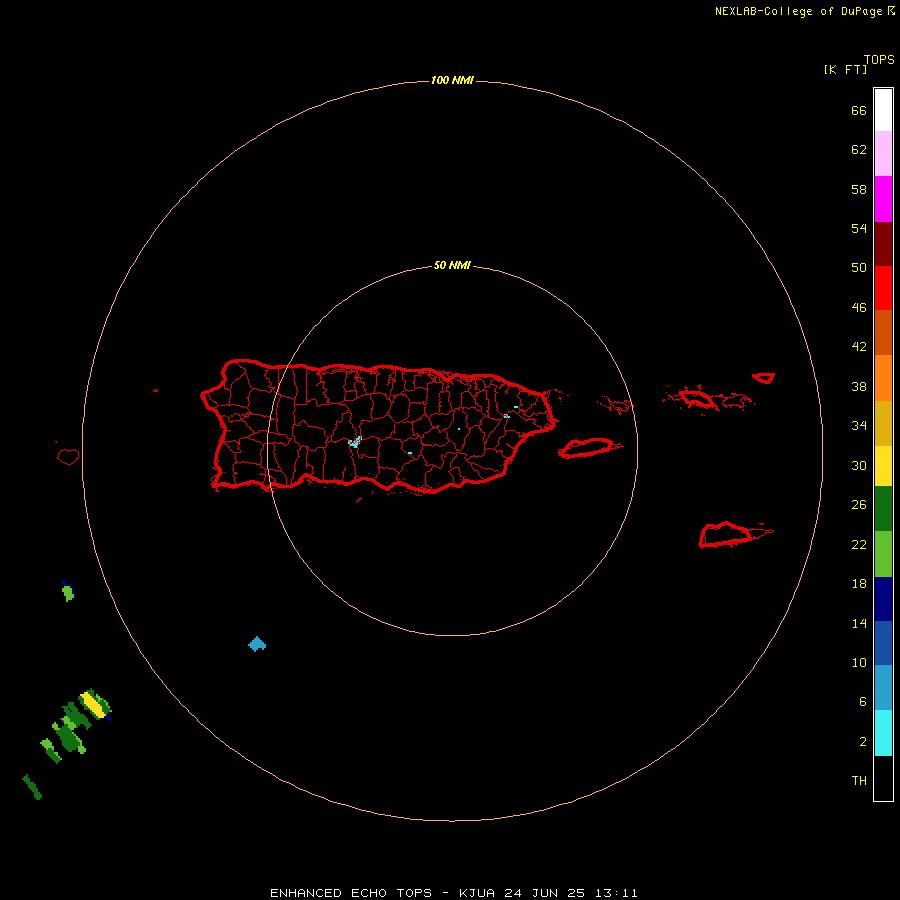Click the '50' legend value
The width and height of the screenshot is (900, 900).
[x=859, y=267]
